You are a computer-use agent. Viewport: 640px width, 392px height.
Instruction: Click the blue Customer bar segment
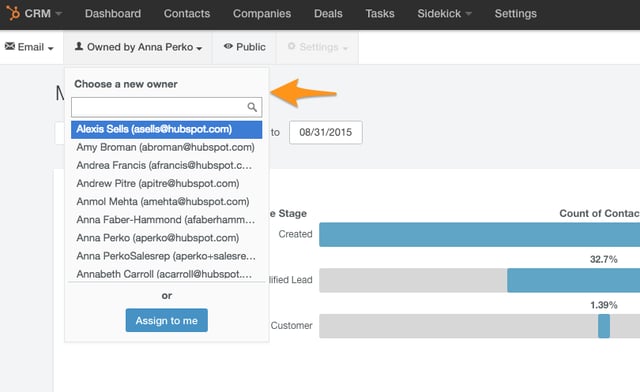(604, 326)
